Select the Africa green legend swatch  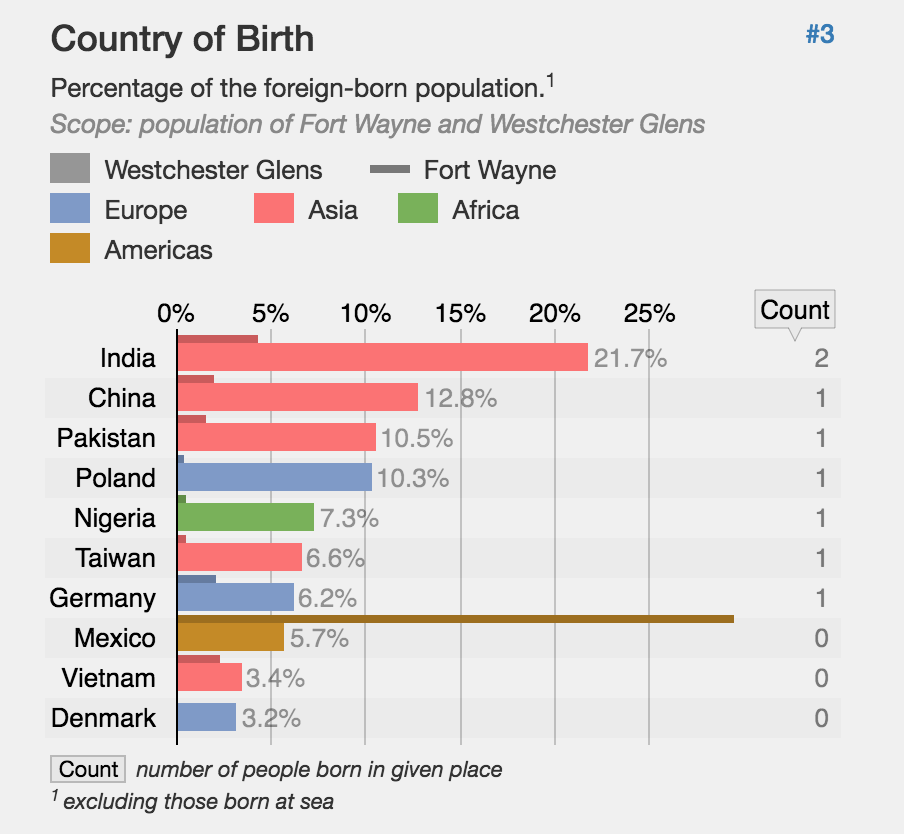418,210
